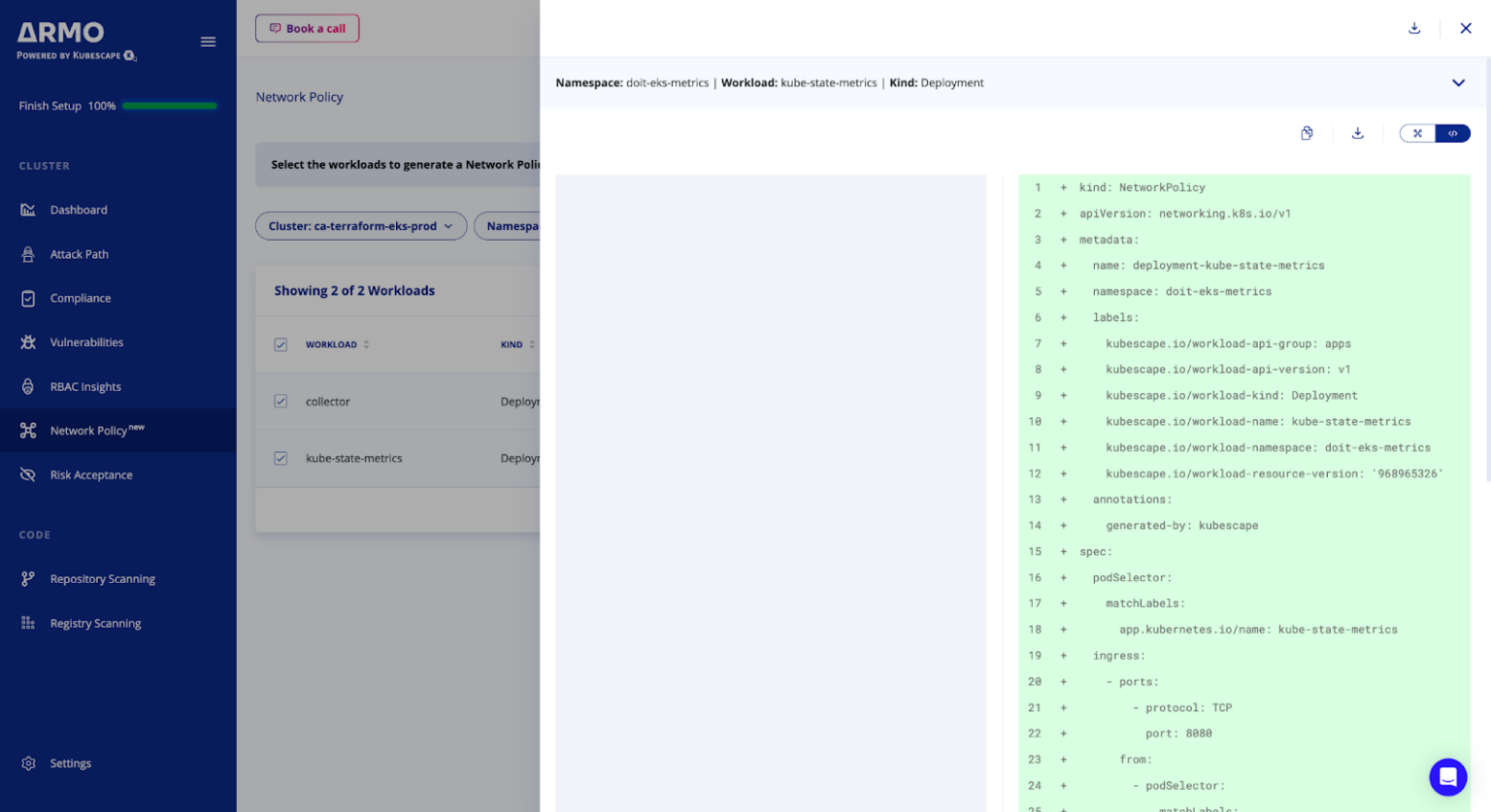This screenshot has width=1491, height=812.
Task: Click the Network Policy sidebar icon
Action: [28, 431]
